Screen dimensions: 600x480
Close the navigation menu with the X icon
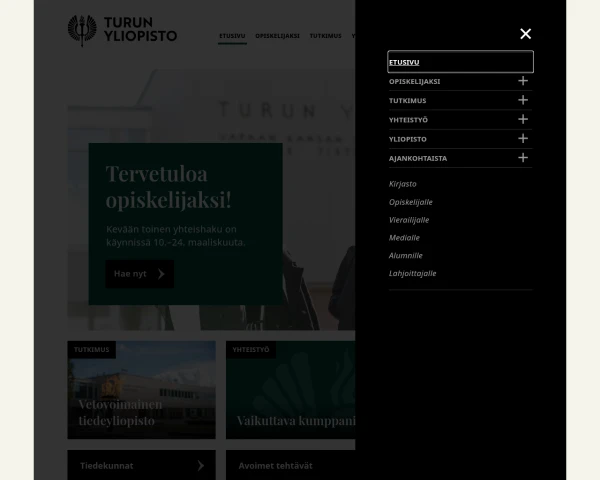(525, 34)
